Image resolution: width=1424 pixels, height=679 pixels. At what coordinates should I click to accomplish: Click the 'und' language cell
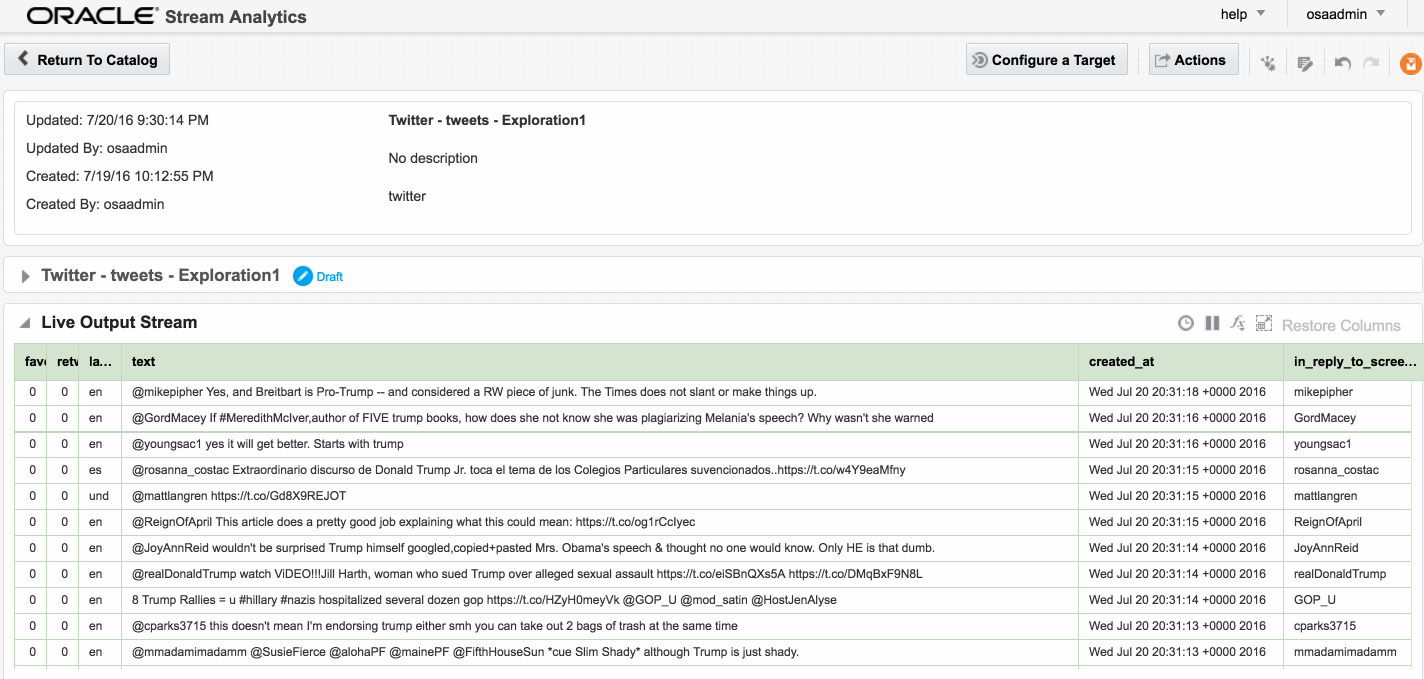(99, 496)
